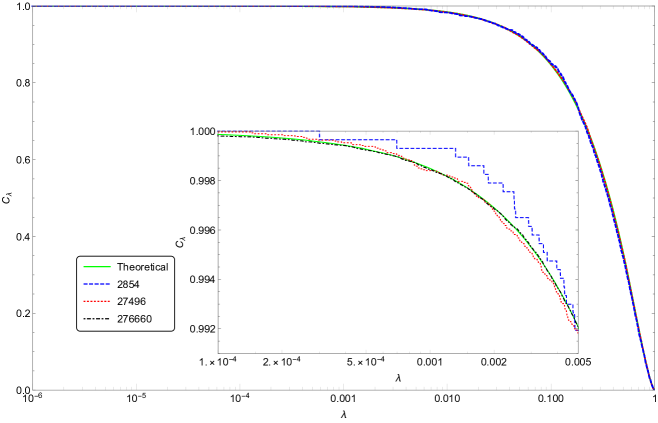
Task: Click the 276660 legend label
Action: point(134,319)
